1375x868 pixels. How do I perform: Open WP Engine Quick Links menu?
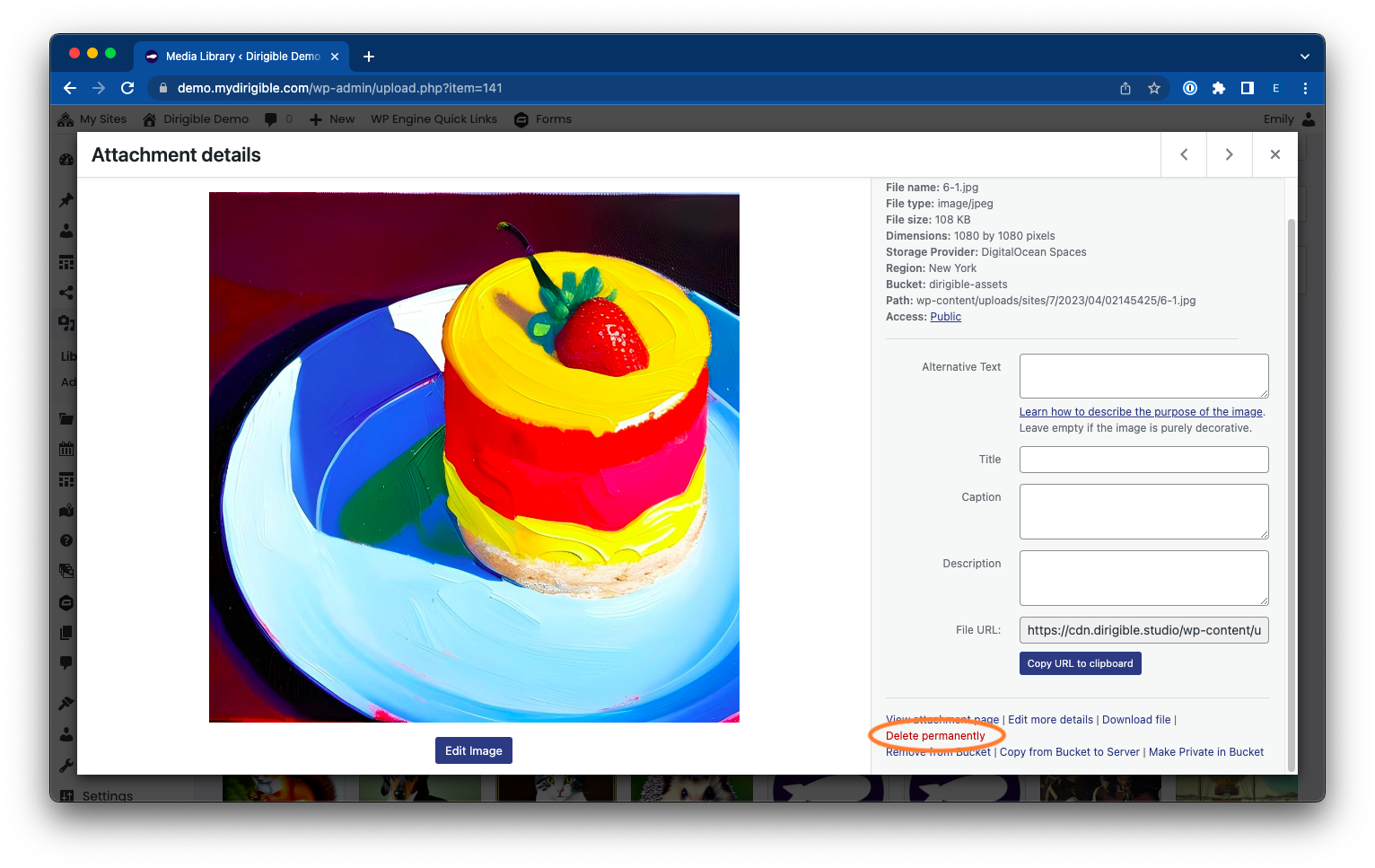tap(434, 118)
